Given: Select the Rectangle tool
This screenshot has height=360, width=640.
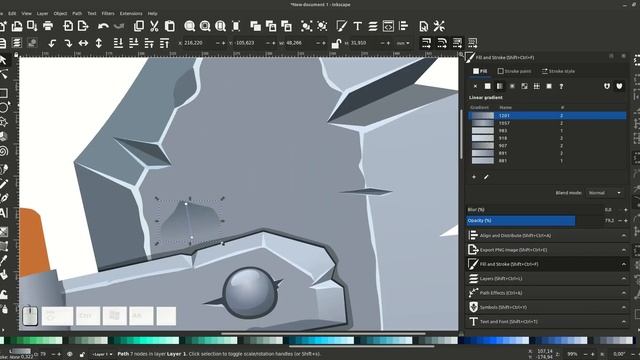Looking at the screenshot, I should click(3, 93).
